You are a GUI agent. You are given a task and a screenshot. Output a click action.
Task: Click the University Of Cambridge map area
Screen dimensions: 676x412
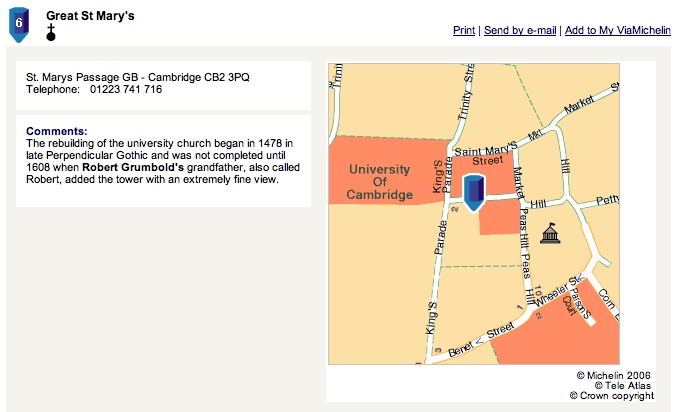pos(379,182)
